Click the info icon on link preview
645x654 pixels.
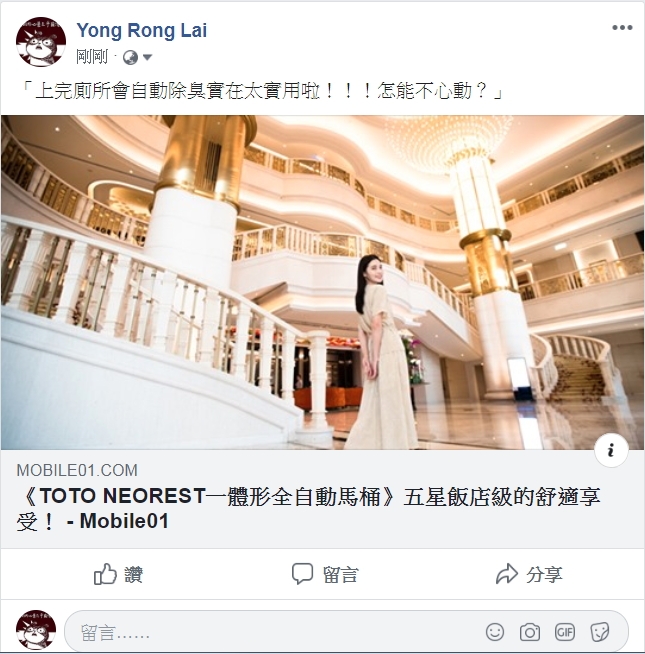click(611, 450)
